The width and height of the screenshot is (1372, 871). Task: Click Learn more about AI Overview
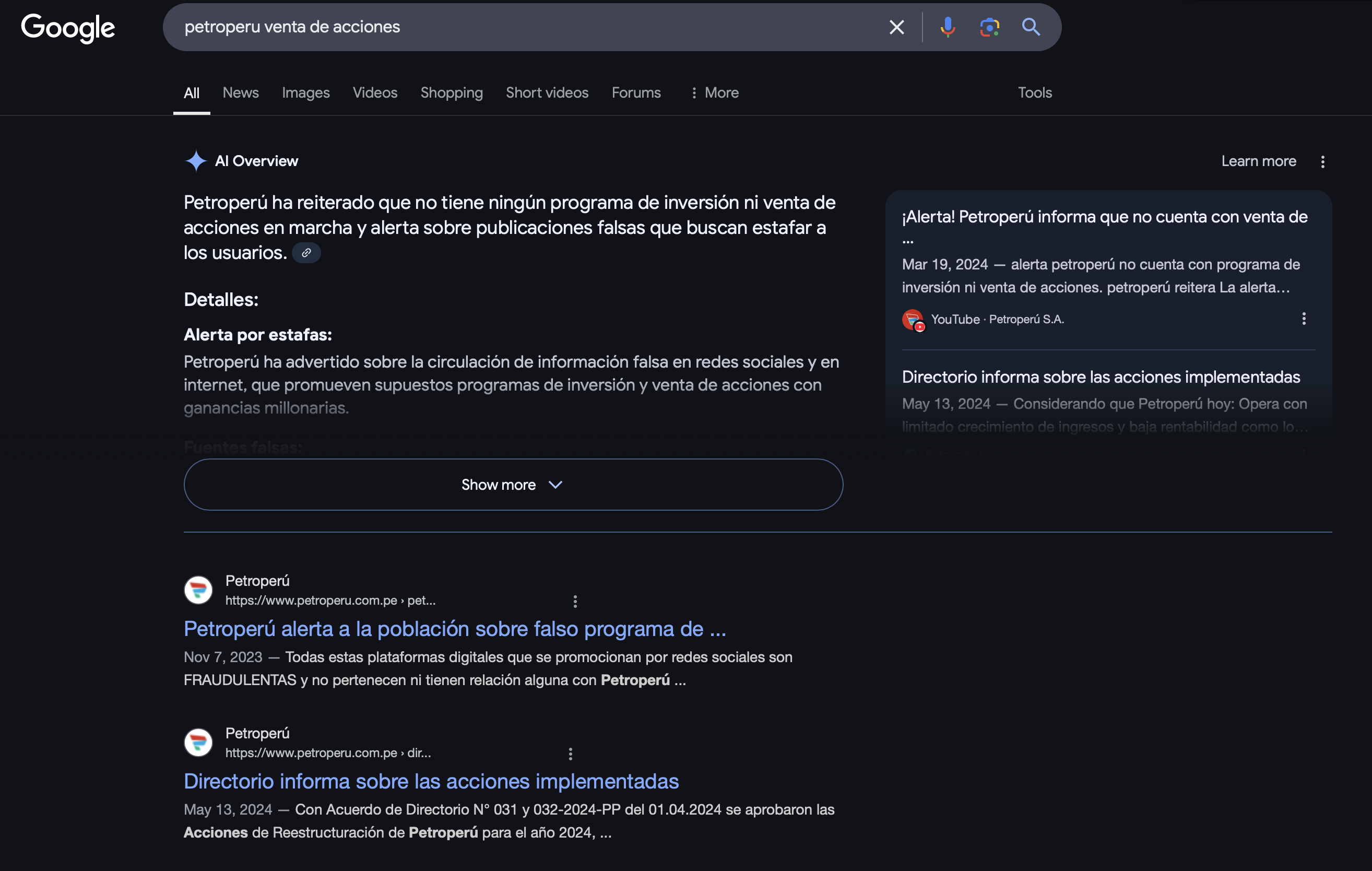(1258, 161)
